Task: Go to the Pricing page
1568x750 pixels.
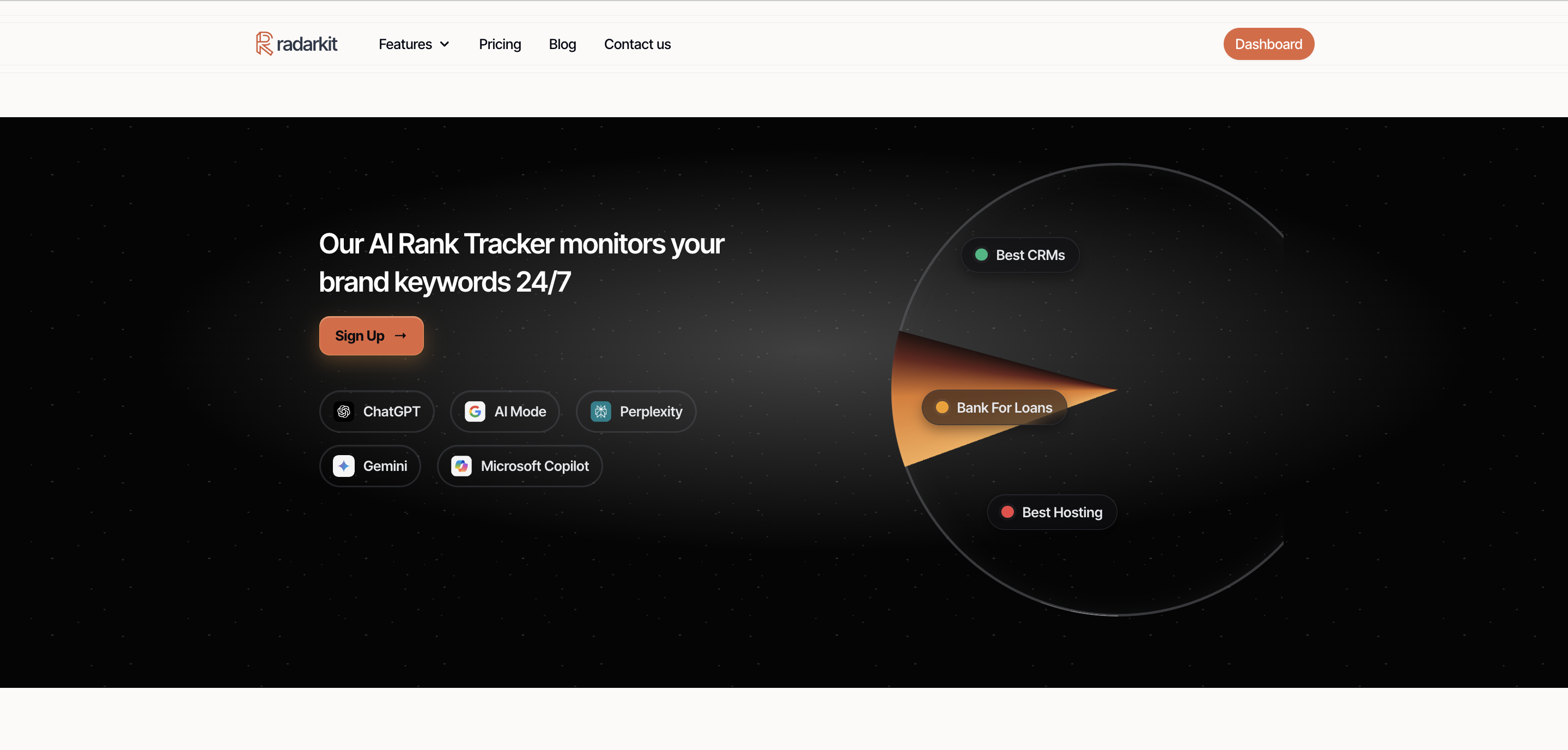Action: click(500, 44)
